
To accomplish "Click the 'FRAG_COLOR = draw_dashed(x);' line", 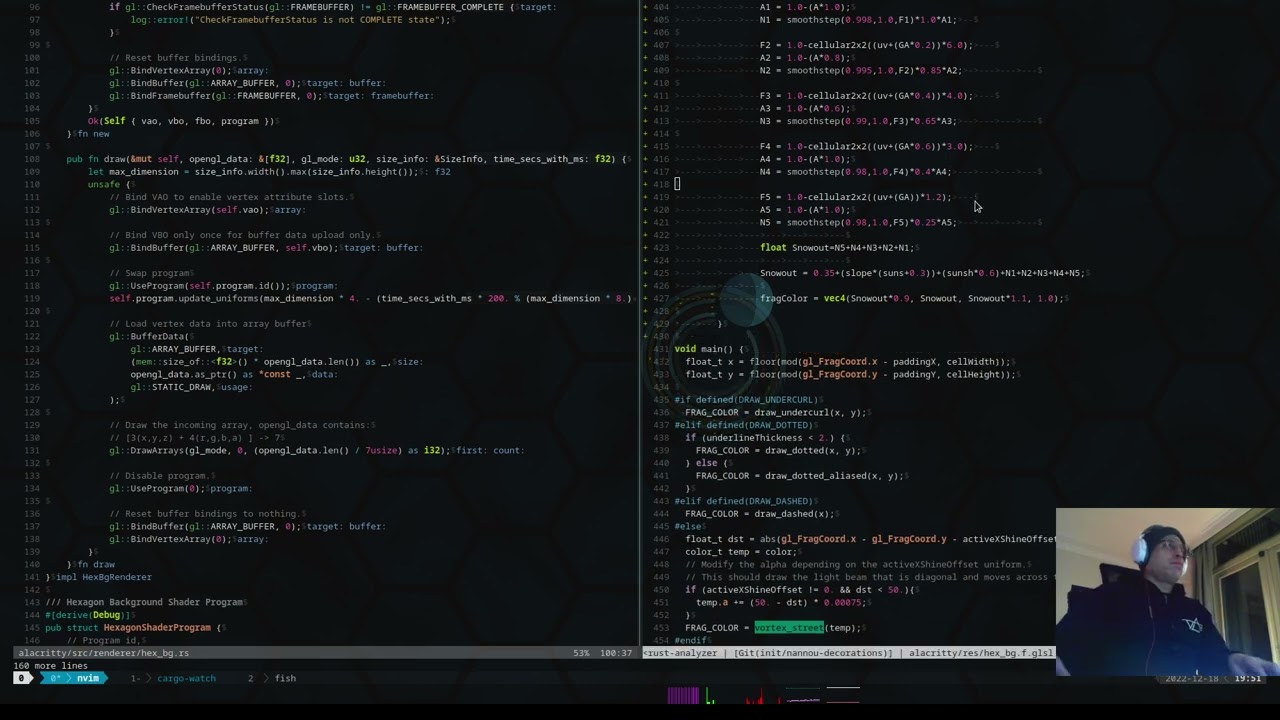I will [759, 514].
